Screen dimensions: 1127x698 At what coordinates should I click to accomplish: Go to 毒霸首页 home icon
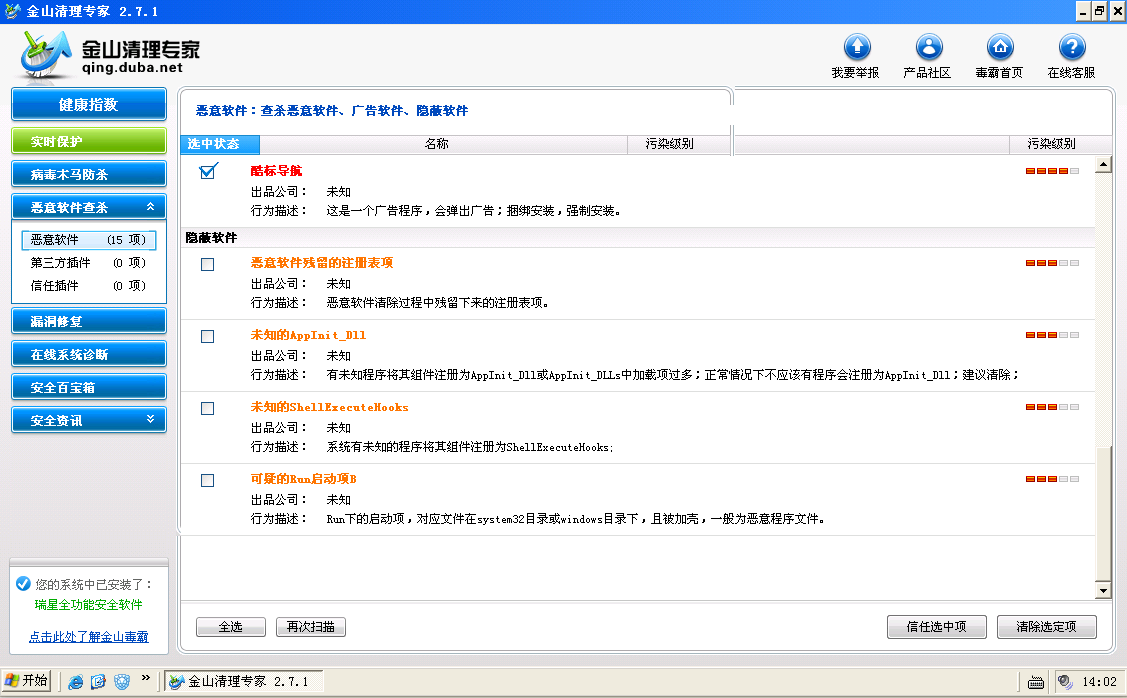click(x=1000, y=48)
